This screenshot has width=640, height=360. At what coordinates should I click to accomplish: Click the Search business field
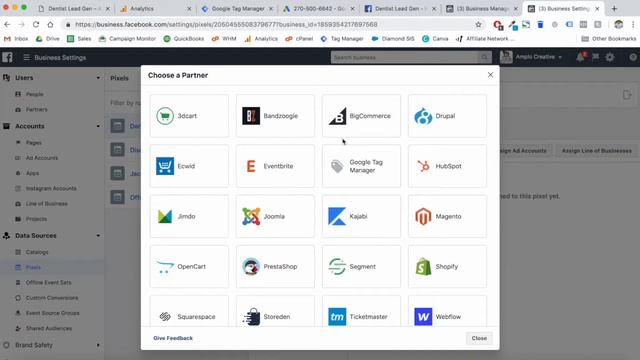(x=404, y=58)
